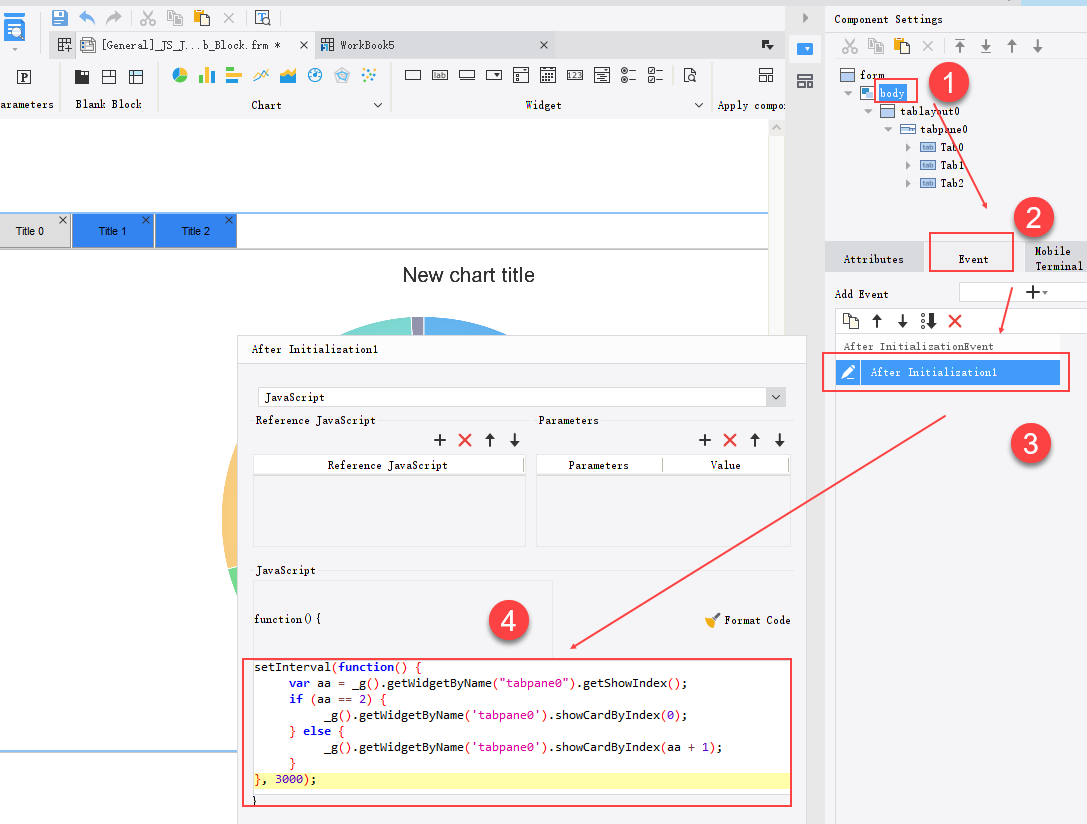Select the Scatter chart icon
This screenshot has width=1087, height=824.
(x=369, y=75)
